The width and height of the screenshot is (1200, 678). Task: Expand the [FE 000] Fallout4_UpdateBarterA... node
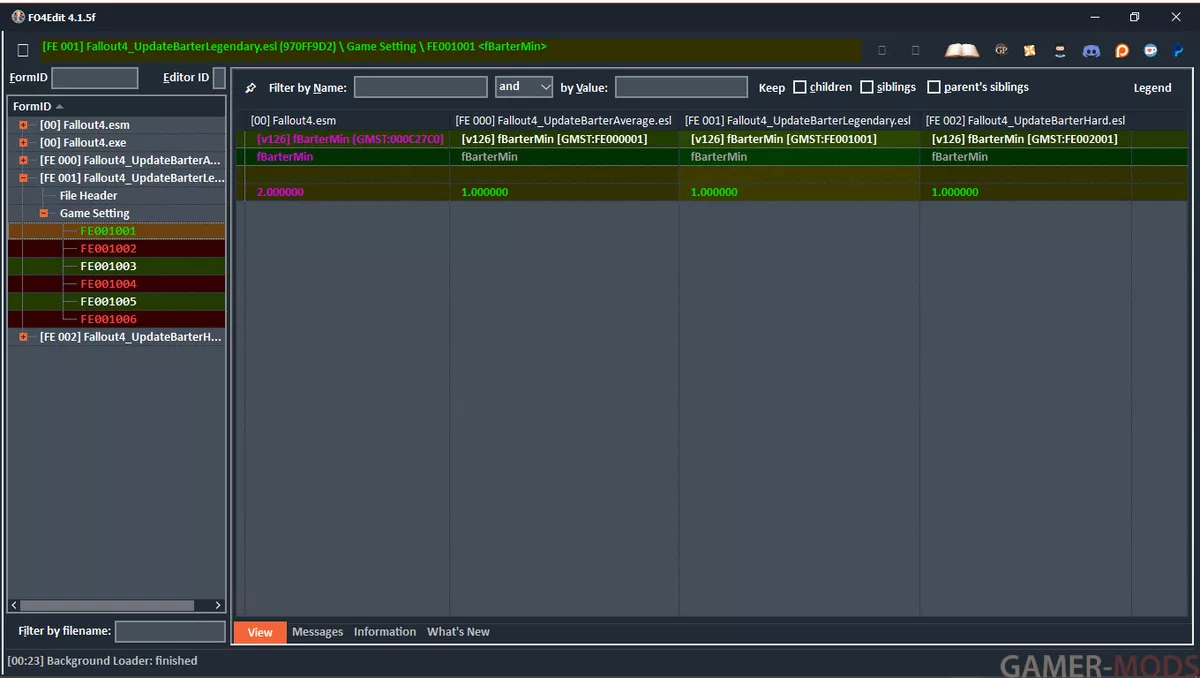(x=23, y=160)
